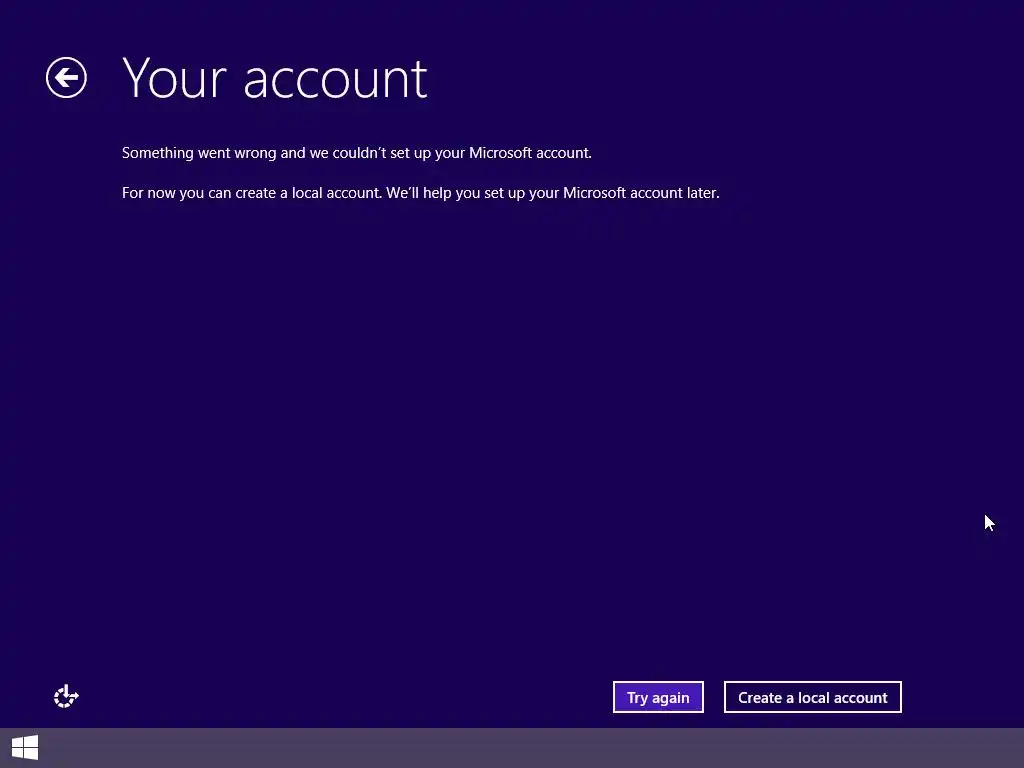Image resolution: width=1024 pixels, height=768 pixels.
Task: Click the 'Your account' heading
Action: click(x=274, y=78)
